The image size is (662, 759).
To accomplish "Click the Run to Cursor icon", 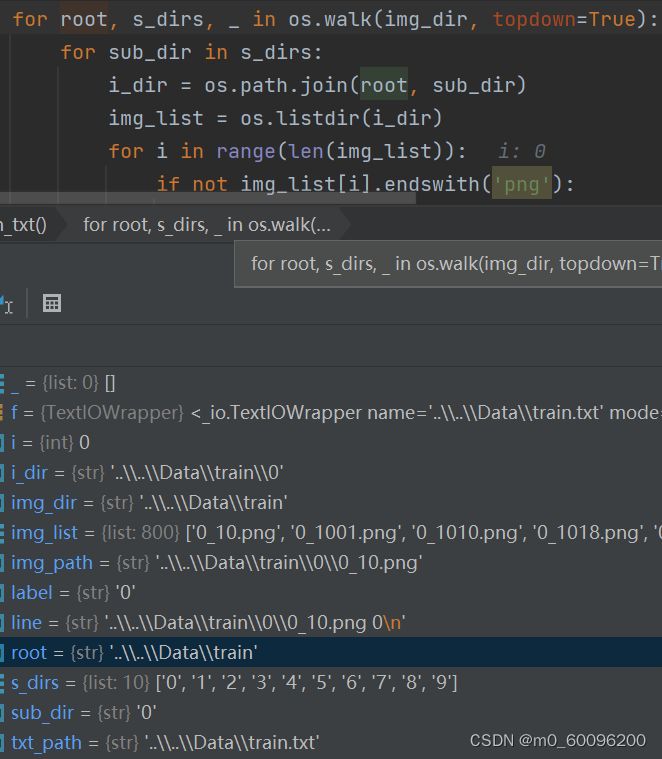I will pos(7,304).
